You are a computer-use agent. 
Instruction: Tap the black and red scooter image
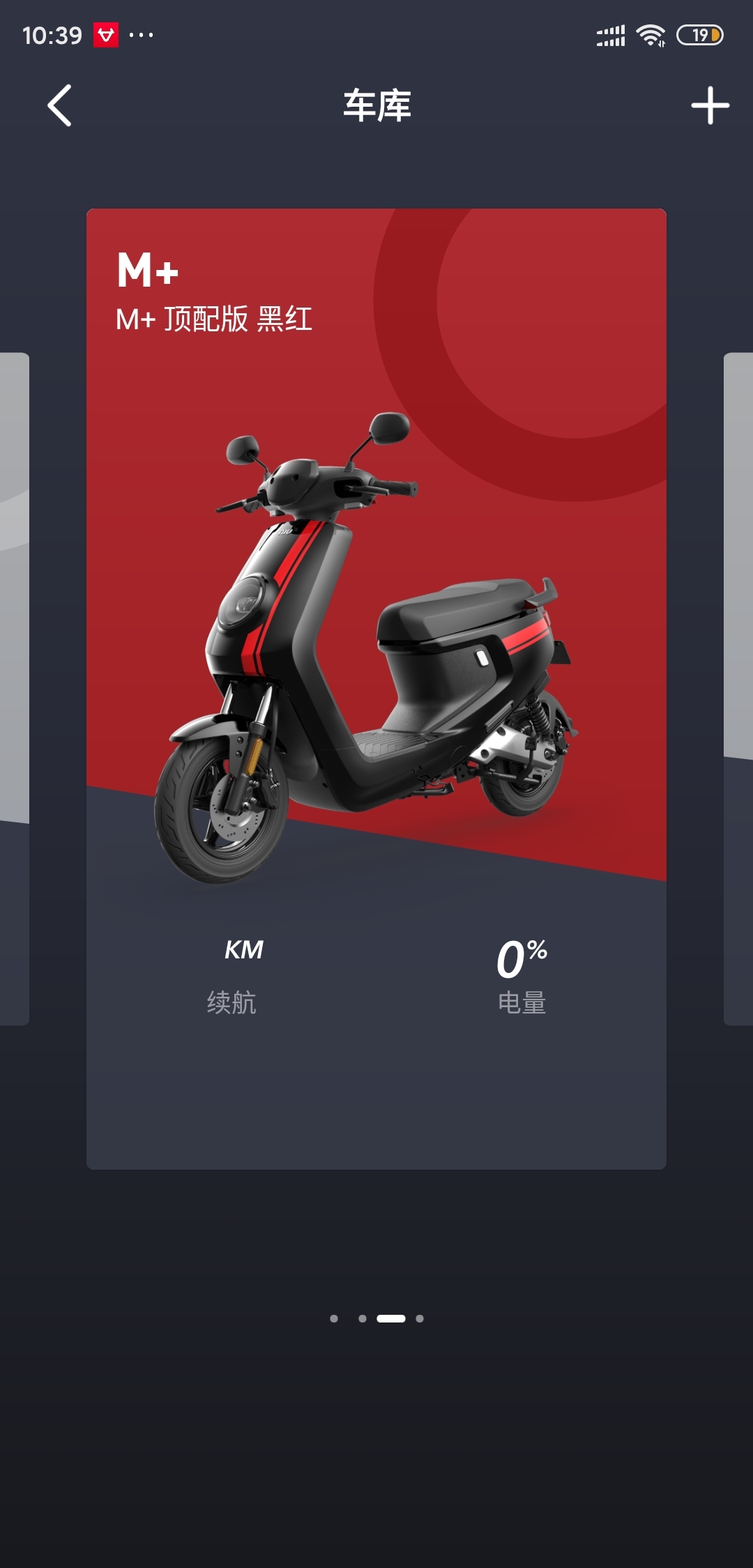pyautogui.click(x=365, y=647)
